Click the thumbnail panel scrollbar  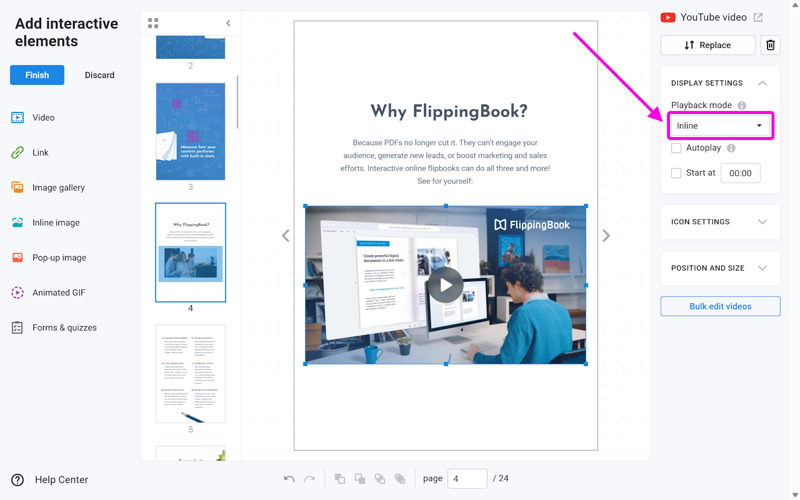[x=238, y=102]
